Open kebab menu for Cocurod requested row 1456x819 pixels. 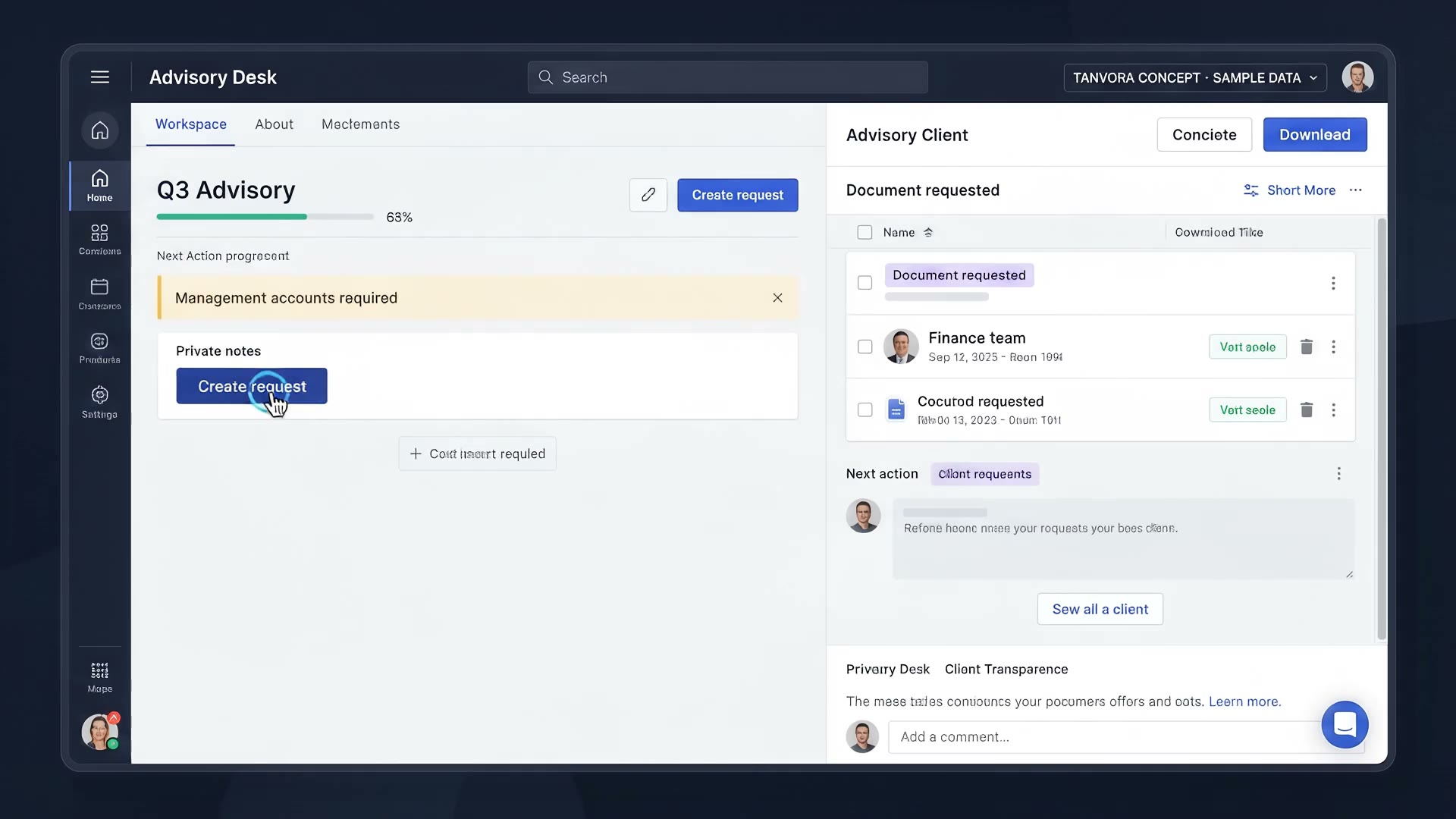1333,409
